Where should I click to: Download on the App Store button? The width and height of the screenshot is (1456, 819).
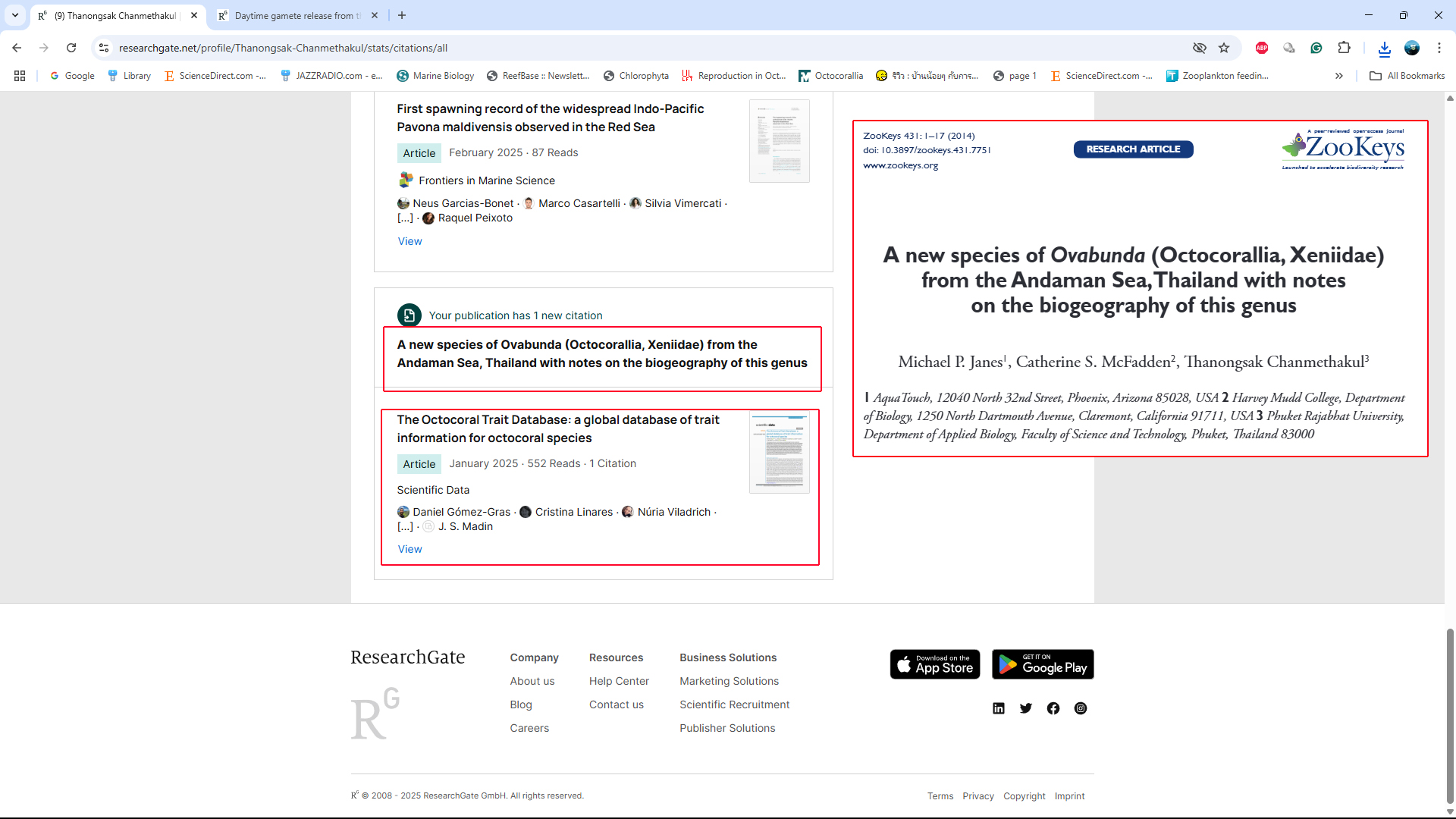click(x=934, y=664)
